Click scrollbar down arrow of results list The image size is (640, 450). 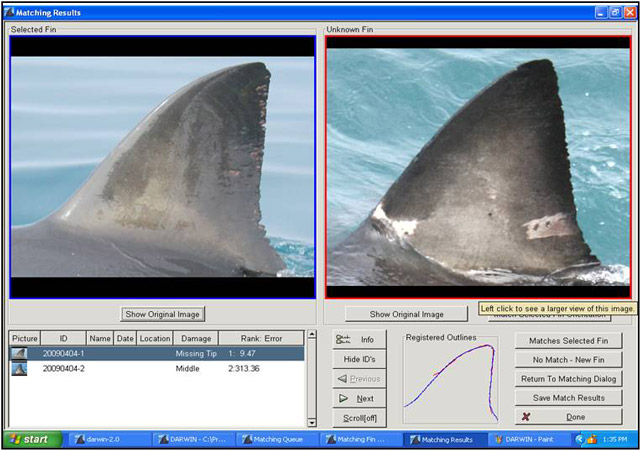click(311, 421)
